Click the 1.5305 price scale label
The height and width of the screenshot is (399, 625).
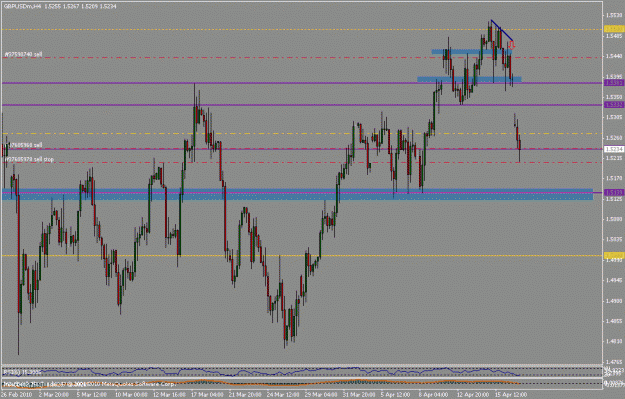[614, 117]
